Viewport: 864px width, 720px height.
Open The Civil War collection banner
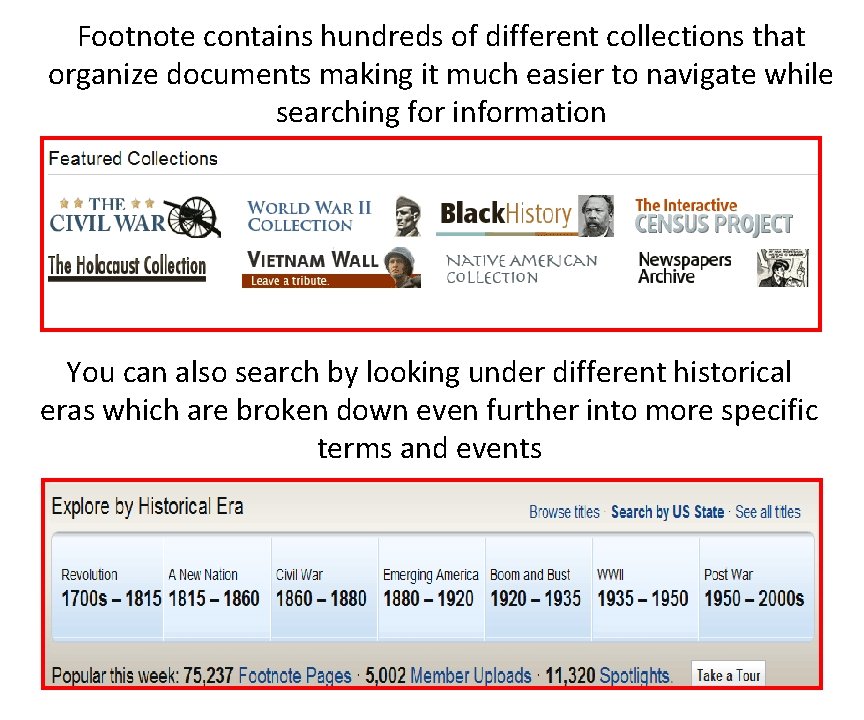(135, 217)
